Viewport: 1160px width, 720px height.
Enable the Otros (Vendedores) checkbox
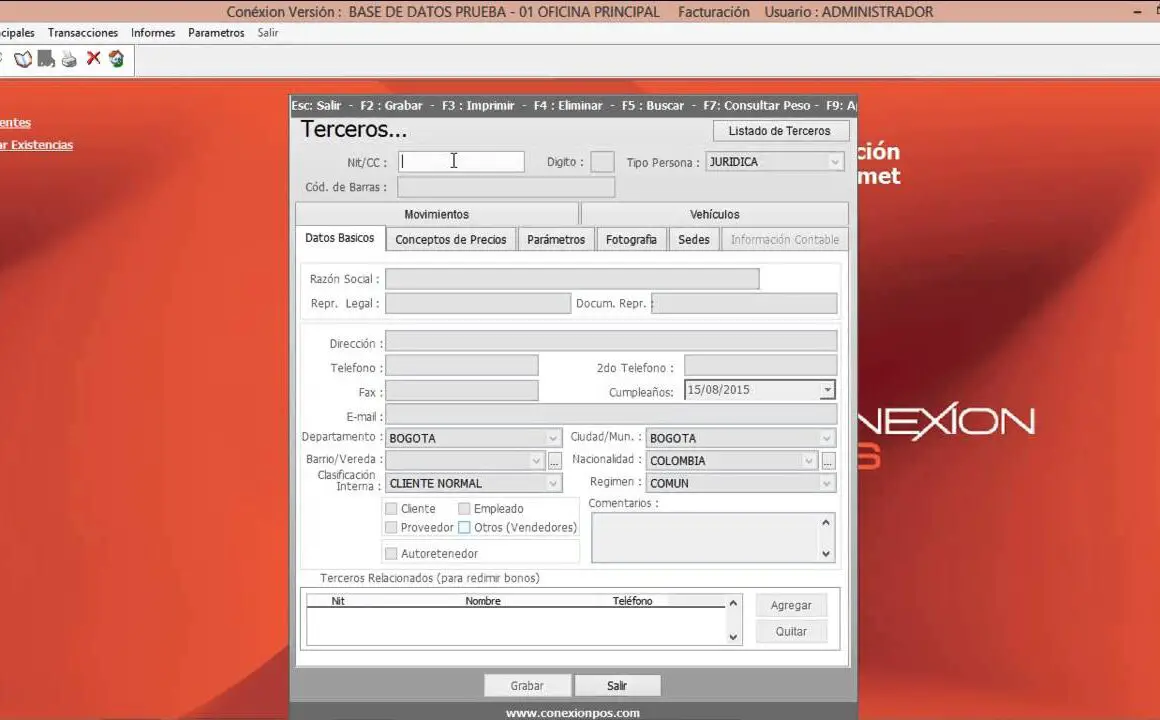(x=464, y=528)
